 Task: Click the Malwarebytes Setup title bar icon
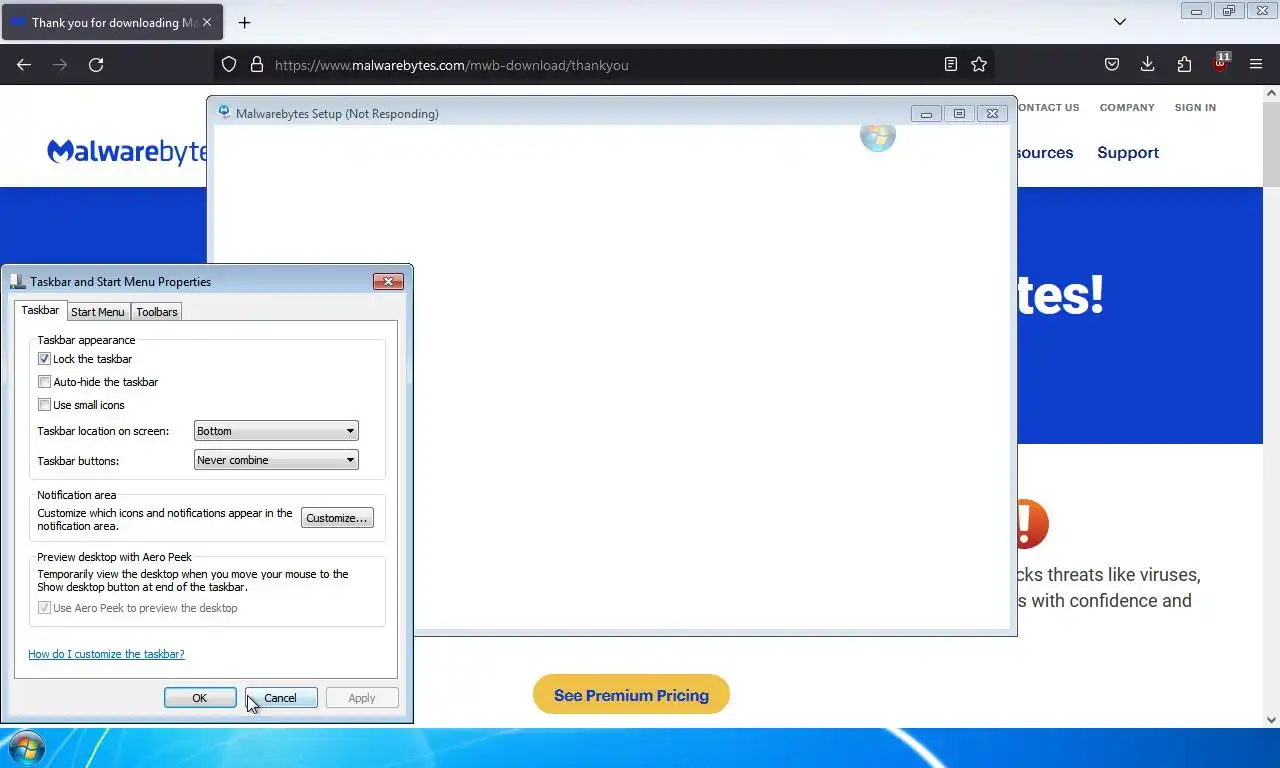[x=224, y=113]
